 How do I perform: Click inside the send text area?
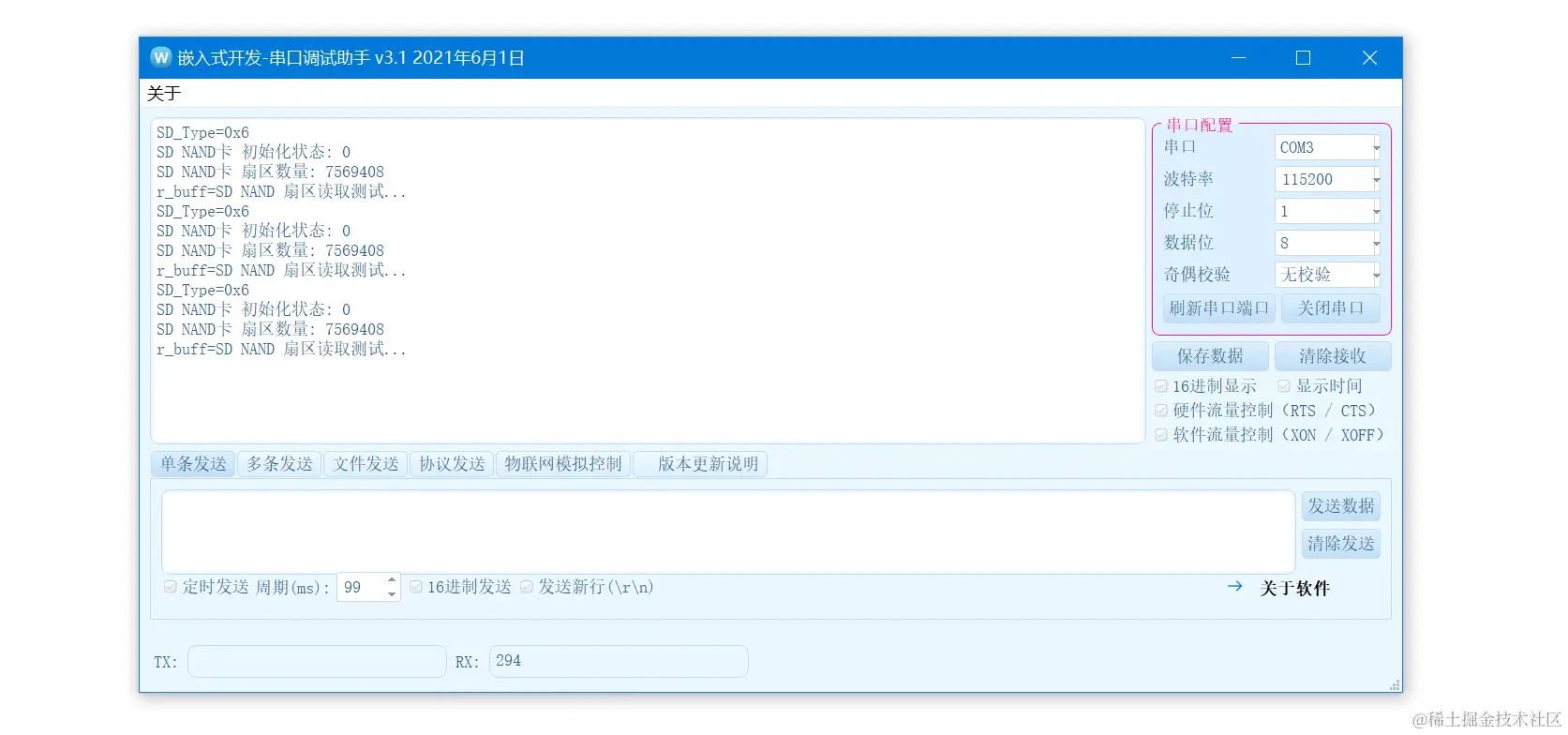728,532
